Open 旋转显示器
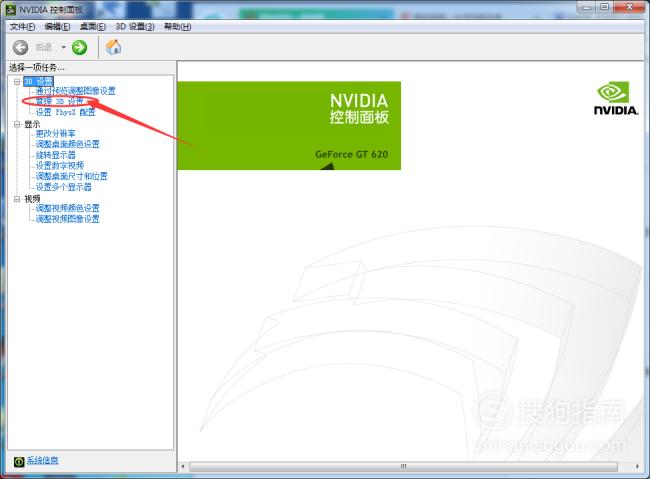Screen dimensions: 650x479 pos(56,155)
